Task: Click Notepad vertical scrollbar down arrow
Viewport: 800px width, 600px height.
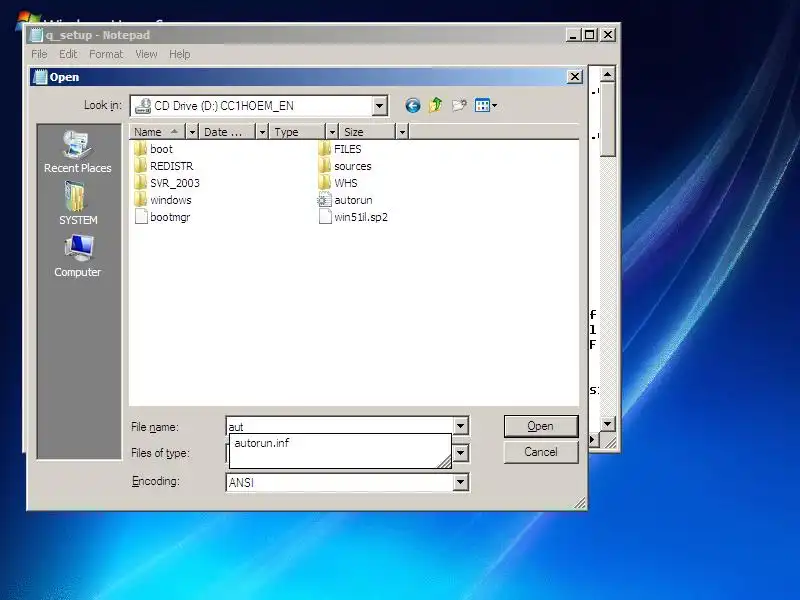Action: 607,423
